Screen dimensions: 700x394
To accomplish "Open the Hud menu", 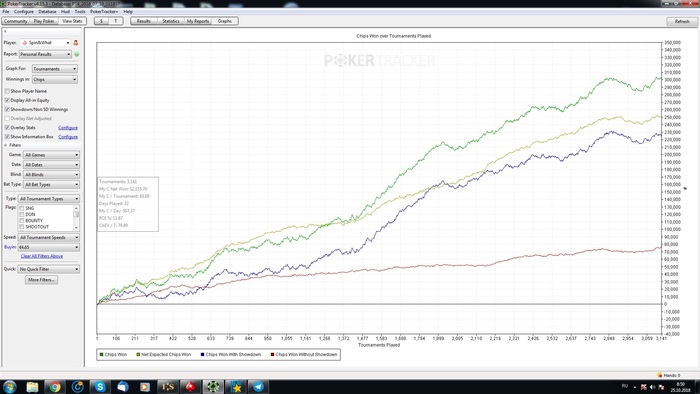I will coord(65,12).
